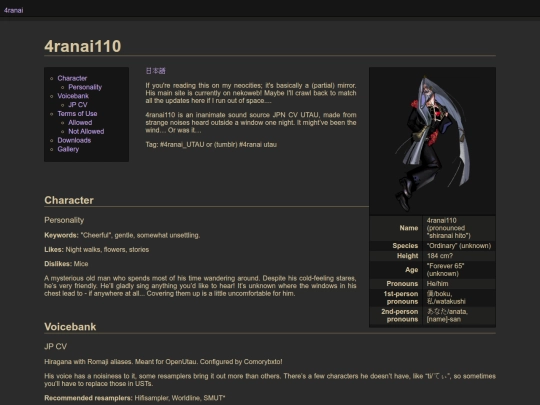Click the Tag: #4ranai_UTAU line
The height and width of the screenshot is (405, 540).
pyautogui.click(x=211, y=145)
